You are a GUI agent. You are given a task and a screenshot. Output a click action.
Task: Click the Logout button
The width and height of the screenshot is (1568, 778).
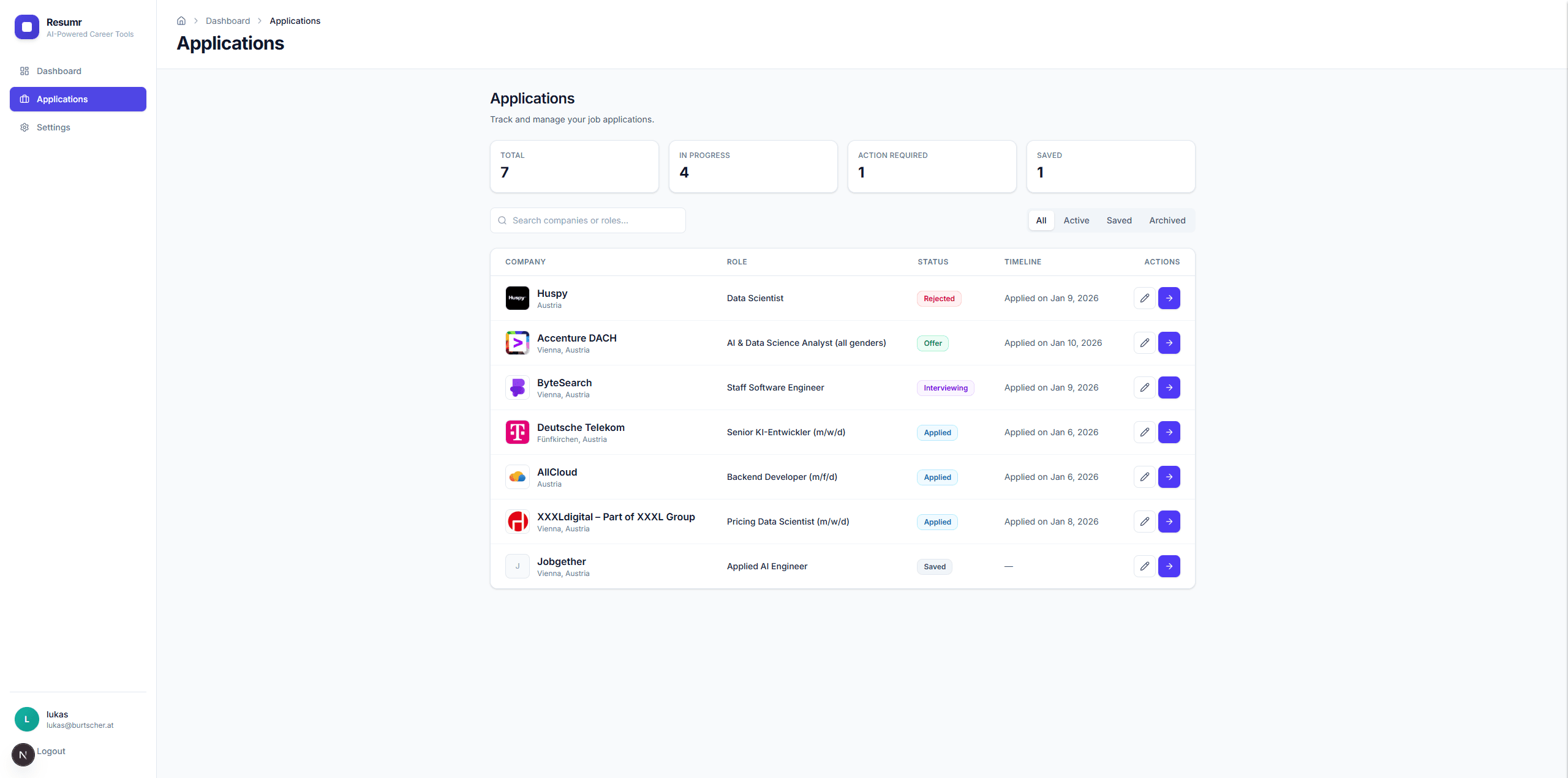pos(51,751)
